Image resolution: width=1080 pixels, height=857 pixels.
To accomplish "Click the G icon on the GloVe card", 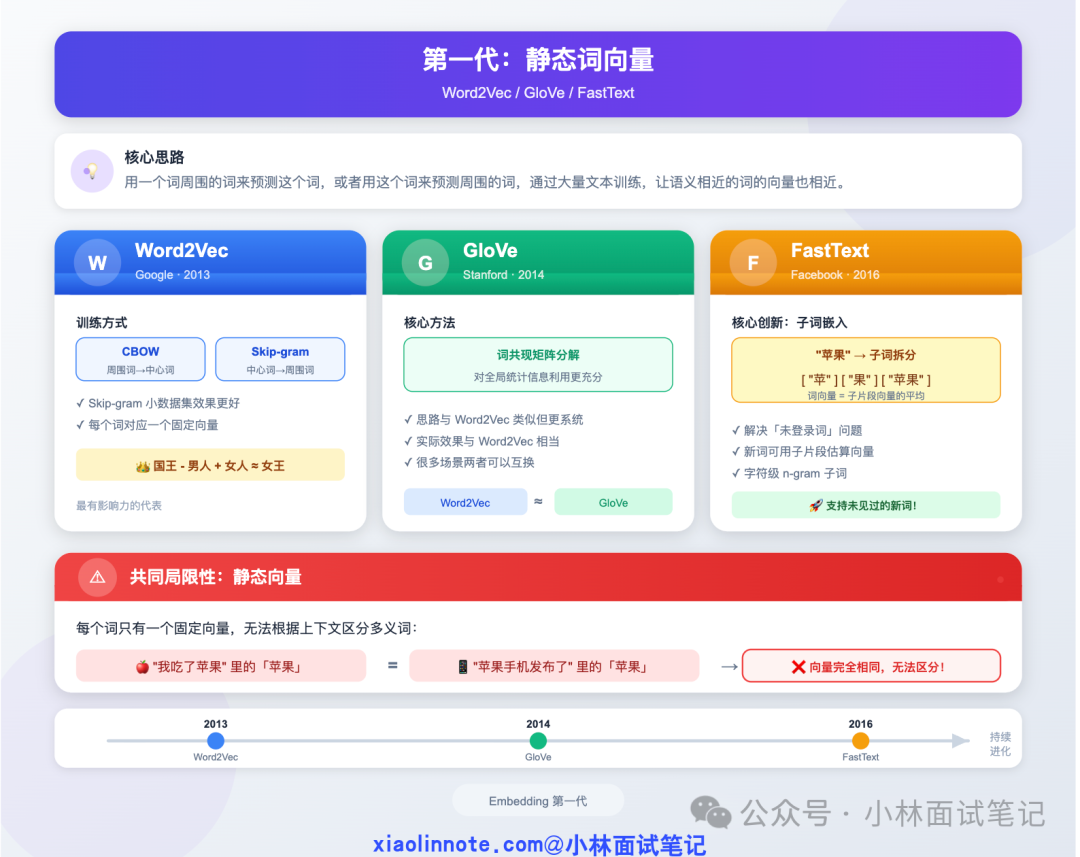I will pyautogui.click(x=424, y=262).
